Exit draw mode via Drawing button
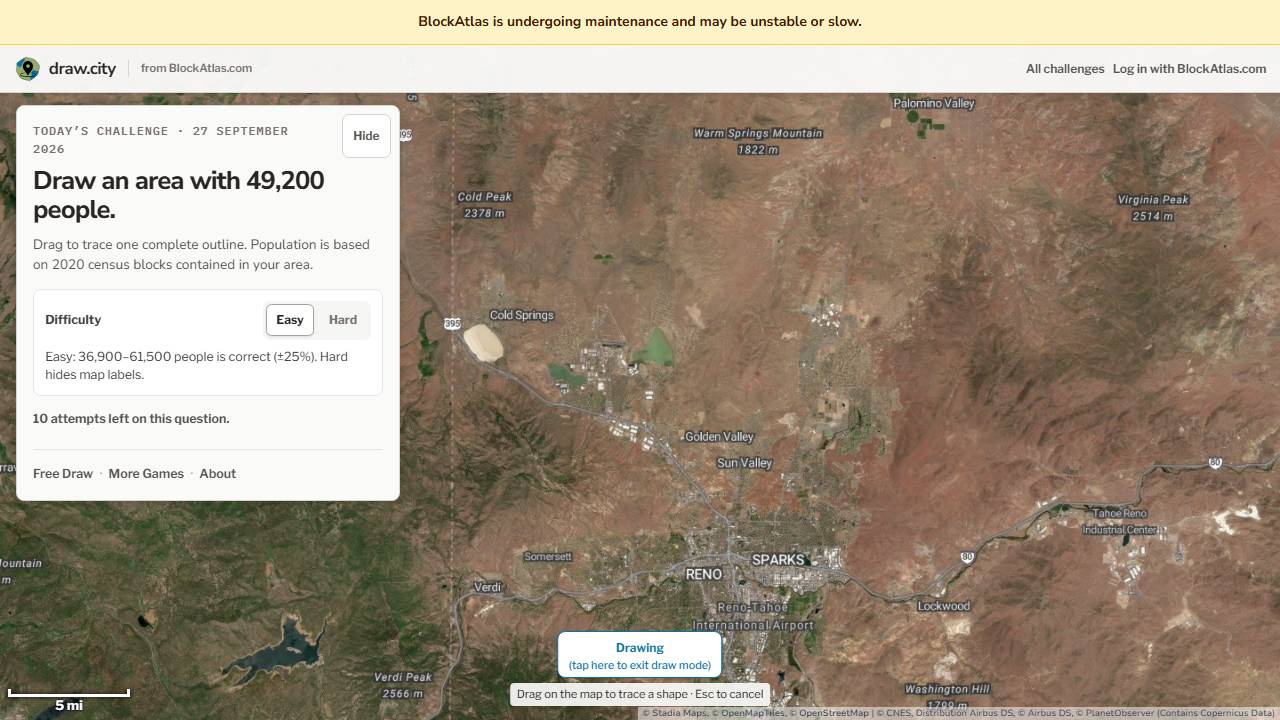This screenshot has width=1280, height=720. [x=640, y=656]
